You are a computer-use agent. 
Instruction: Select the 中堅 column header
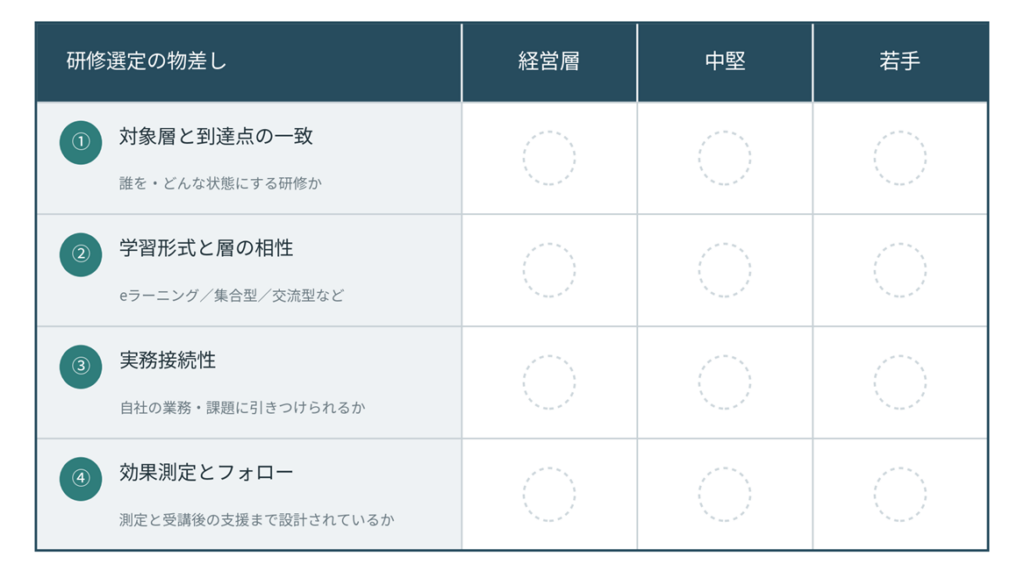tap(725, 62)
